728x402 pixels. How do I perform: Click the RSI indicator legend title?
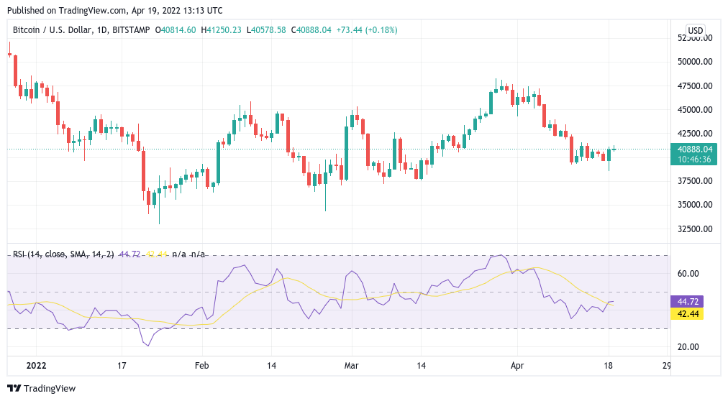(63, 254)
